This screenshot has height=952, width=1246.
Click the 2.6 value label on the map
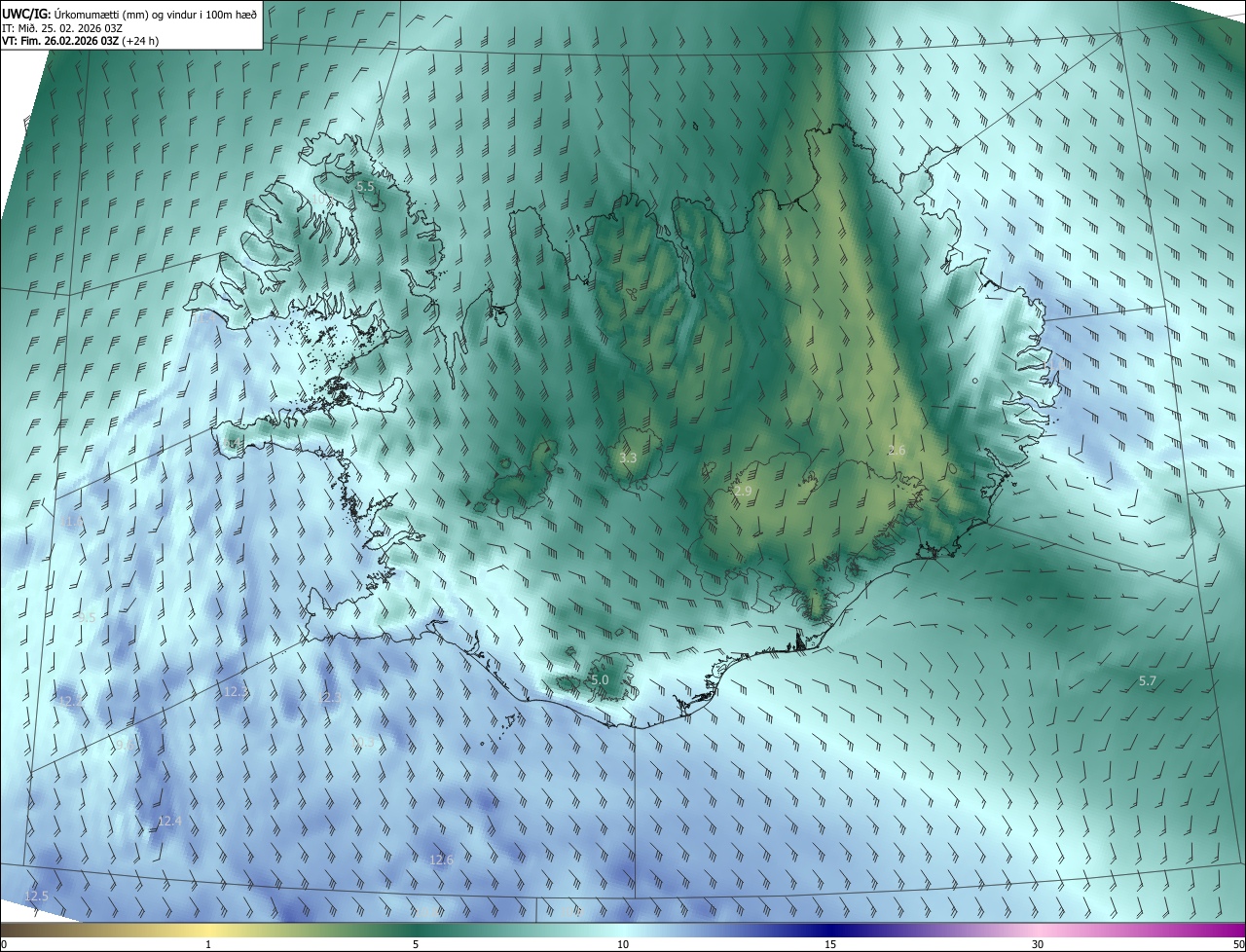pos(897,450)
